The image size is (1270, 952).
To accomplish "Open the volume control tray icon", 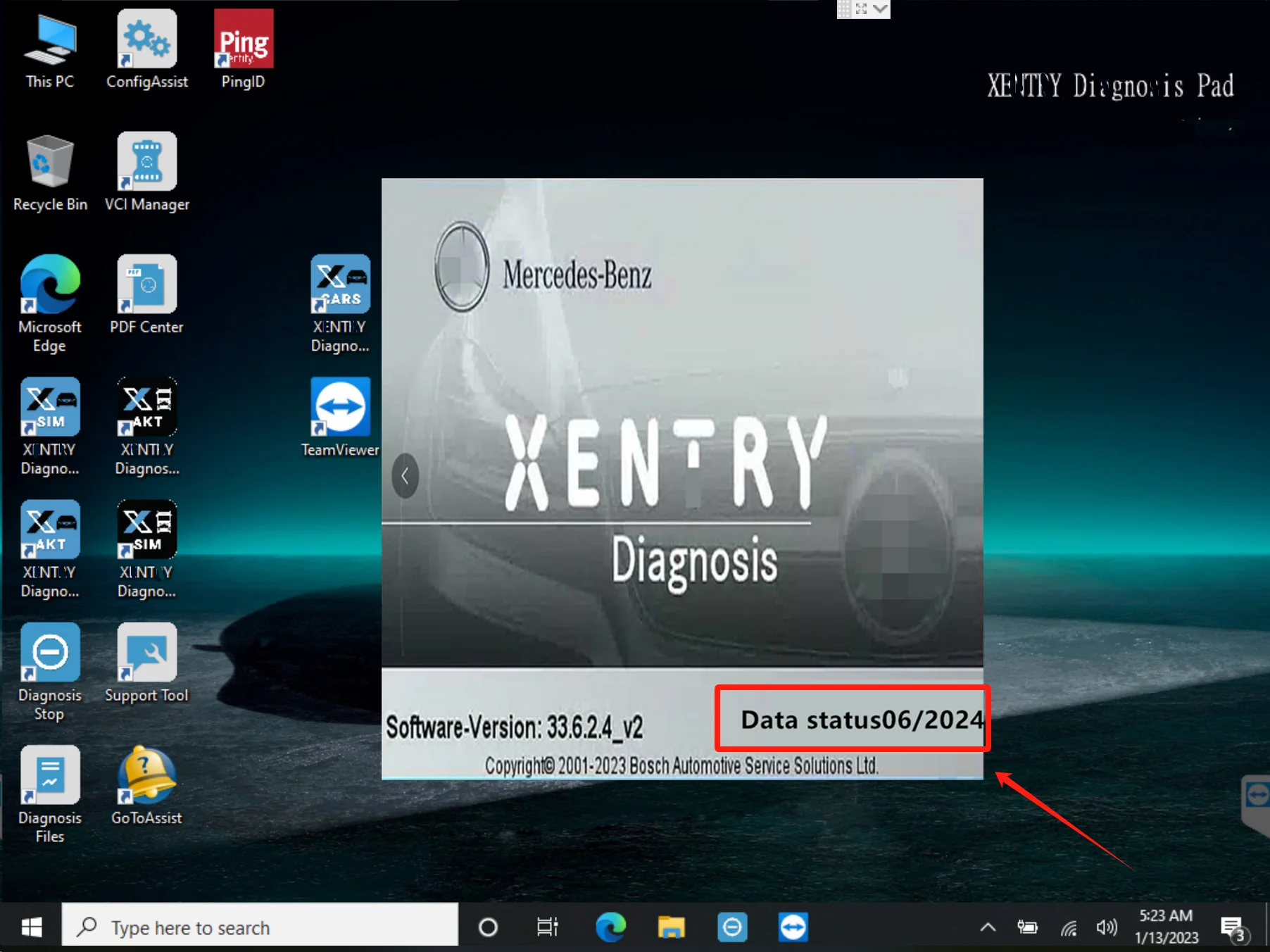I will click(x=1107, y=927).
